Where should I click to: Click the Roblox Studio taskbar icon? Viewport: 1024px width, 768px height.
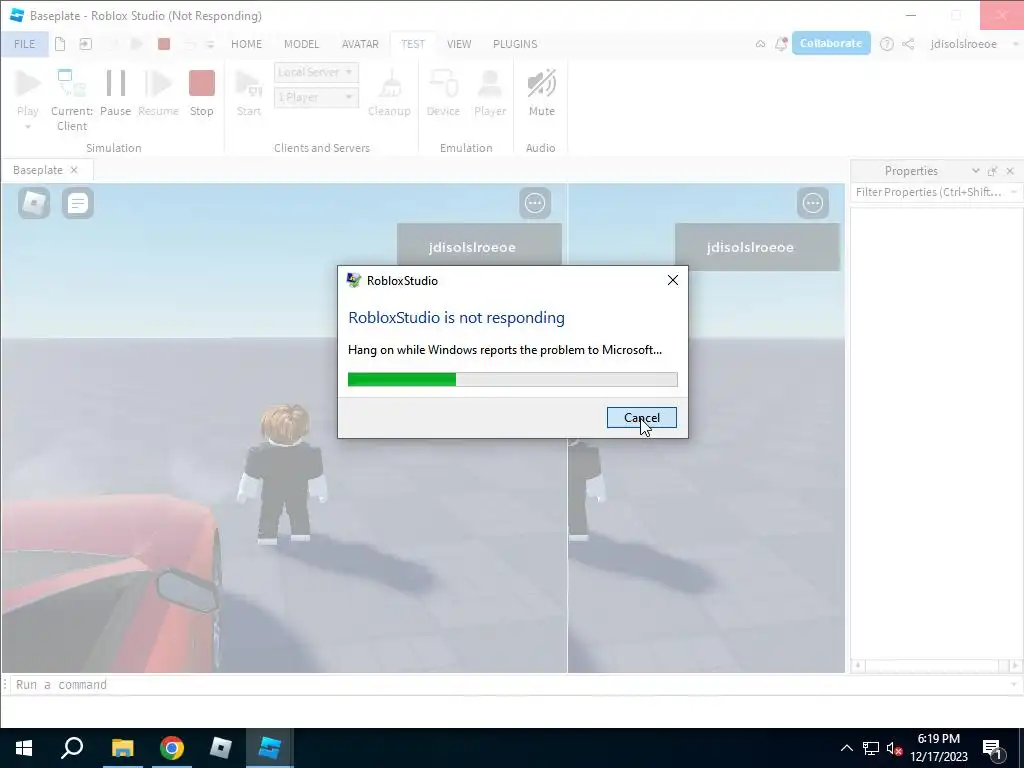click(x=270, y=748)
